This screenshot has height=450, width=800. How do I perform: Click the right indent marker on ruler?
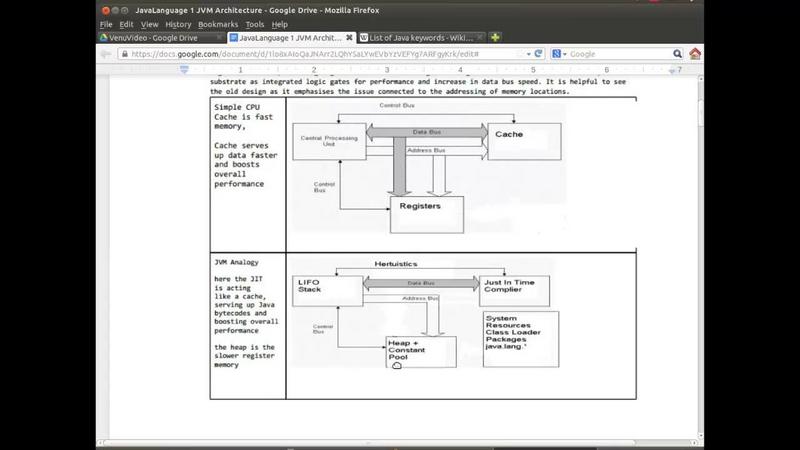click(672, 70)
